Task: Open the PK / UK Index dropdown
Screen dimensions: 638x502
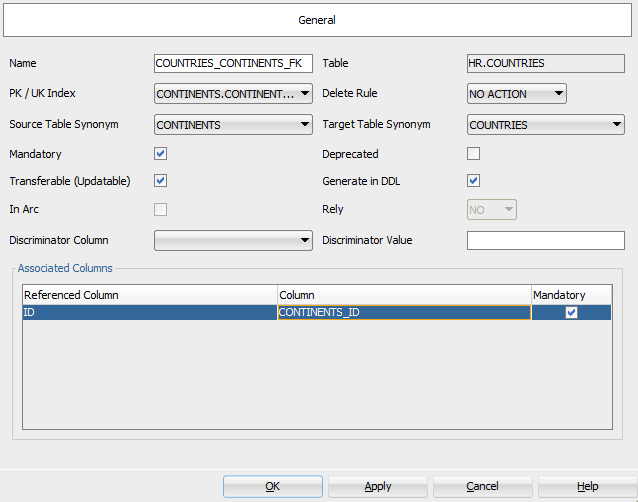Action: click(x=233, y=94)
